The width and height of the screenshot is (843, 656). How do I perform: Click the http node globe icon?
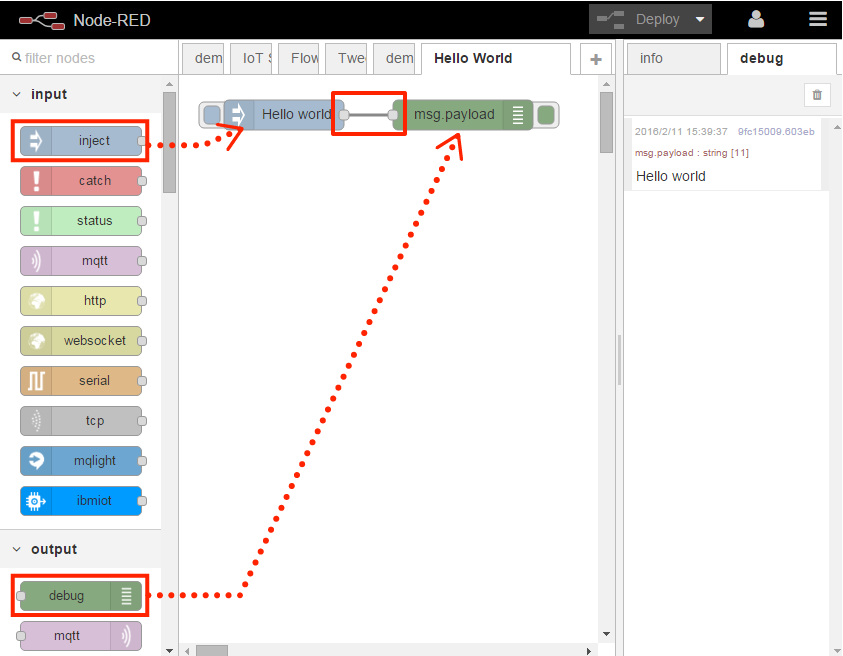click(x=36, y=301)
